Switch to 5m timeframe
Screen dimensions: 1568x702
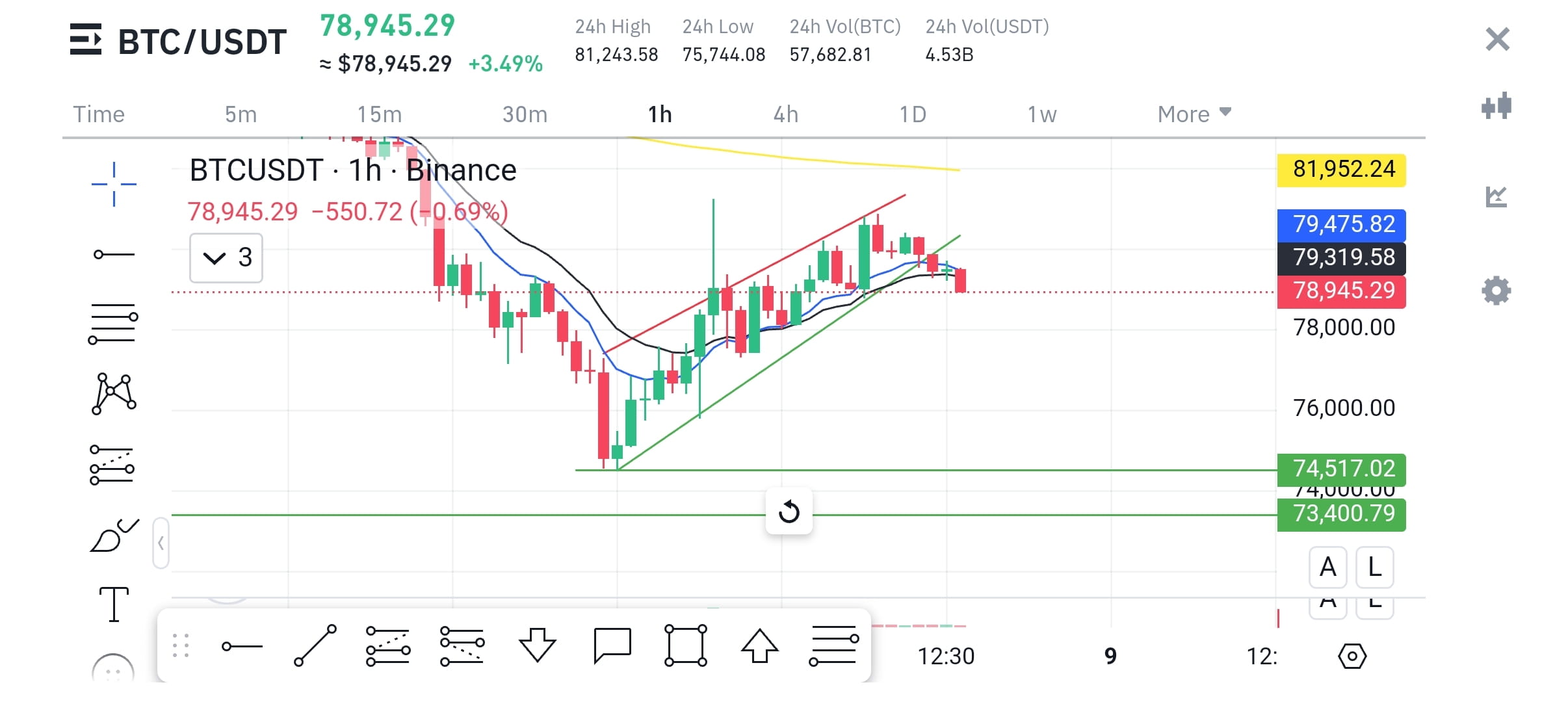coord(241,114)
